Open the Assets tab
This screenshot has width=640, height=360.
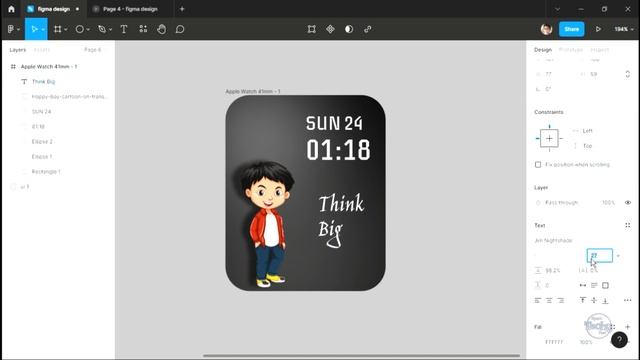click(42, 50)
